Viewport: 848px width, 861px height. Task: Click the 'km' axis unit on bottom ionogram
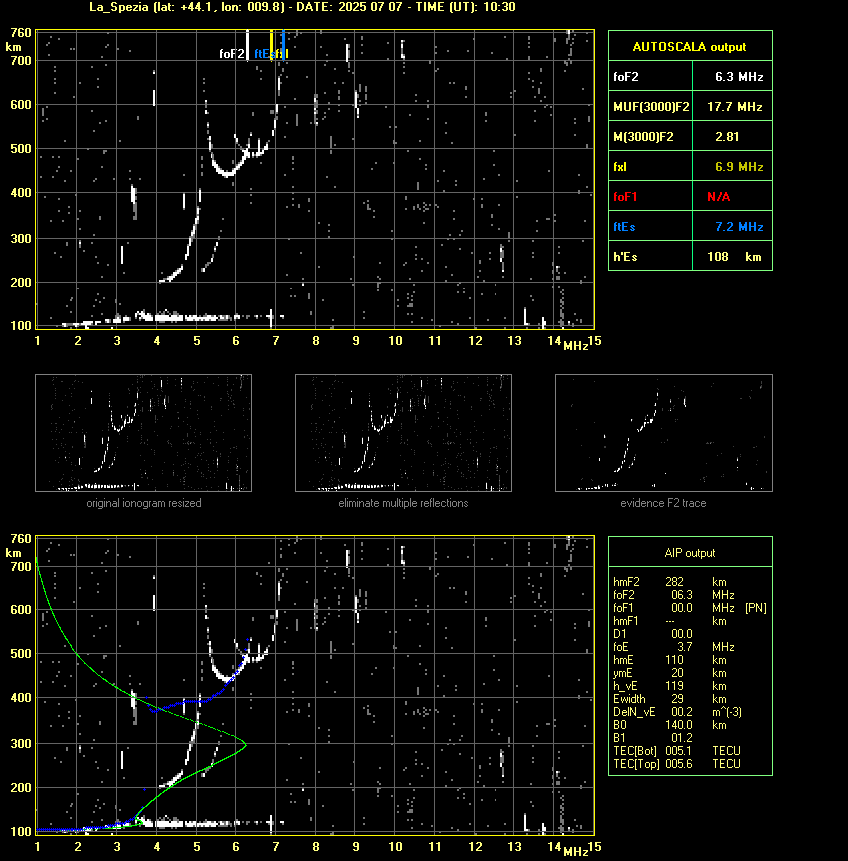pyautogui.click(x=13, y=553)
